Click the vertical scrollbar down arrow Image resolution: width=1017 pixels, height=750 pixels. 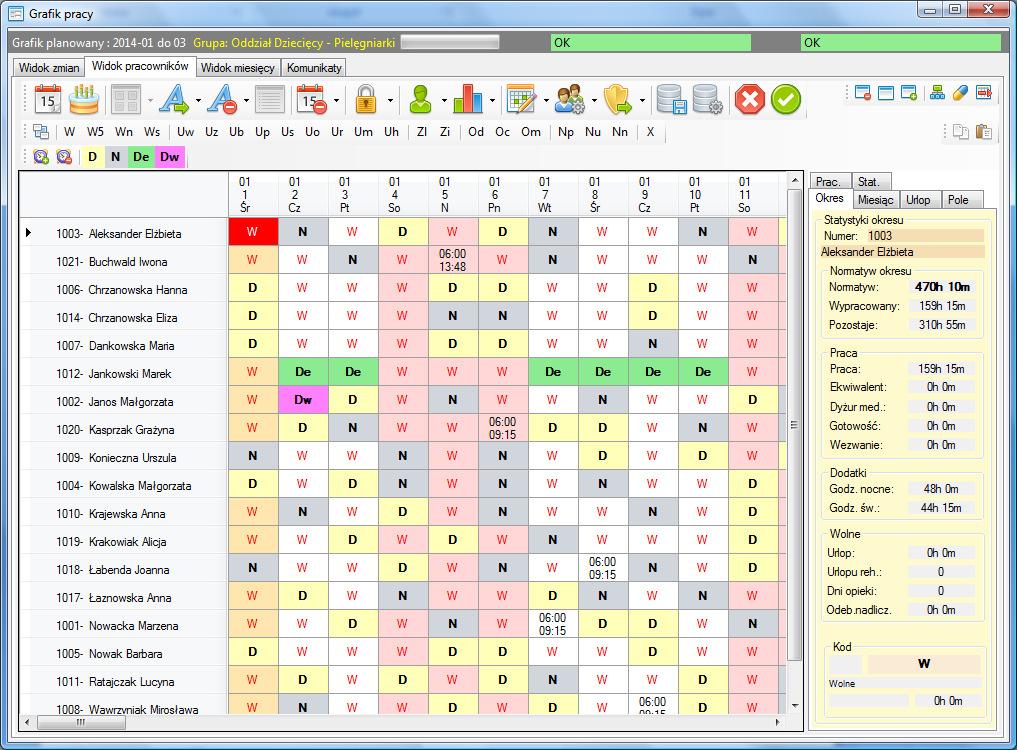(x=795, y=706)
